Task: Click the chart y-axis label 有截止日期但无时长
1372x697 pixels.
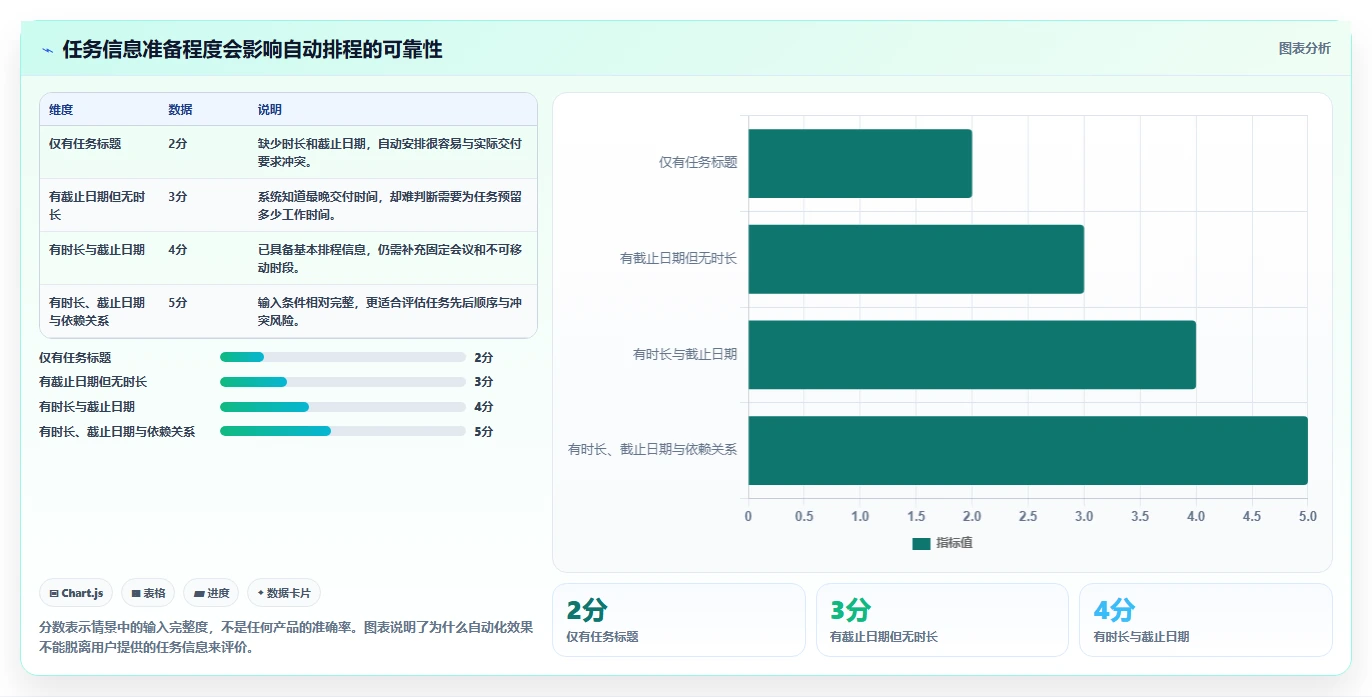Action: pyautogui.click(x=678, y=259)
